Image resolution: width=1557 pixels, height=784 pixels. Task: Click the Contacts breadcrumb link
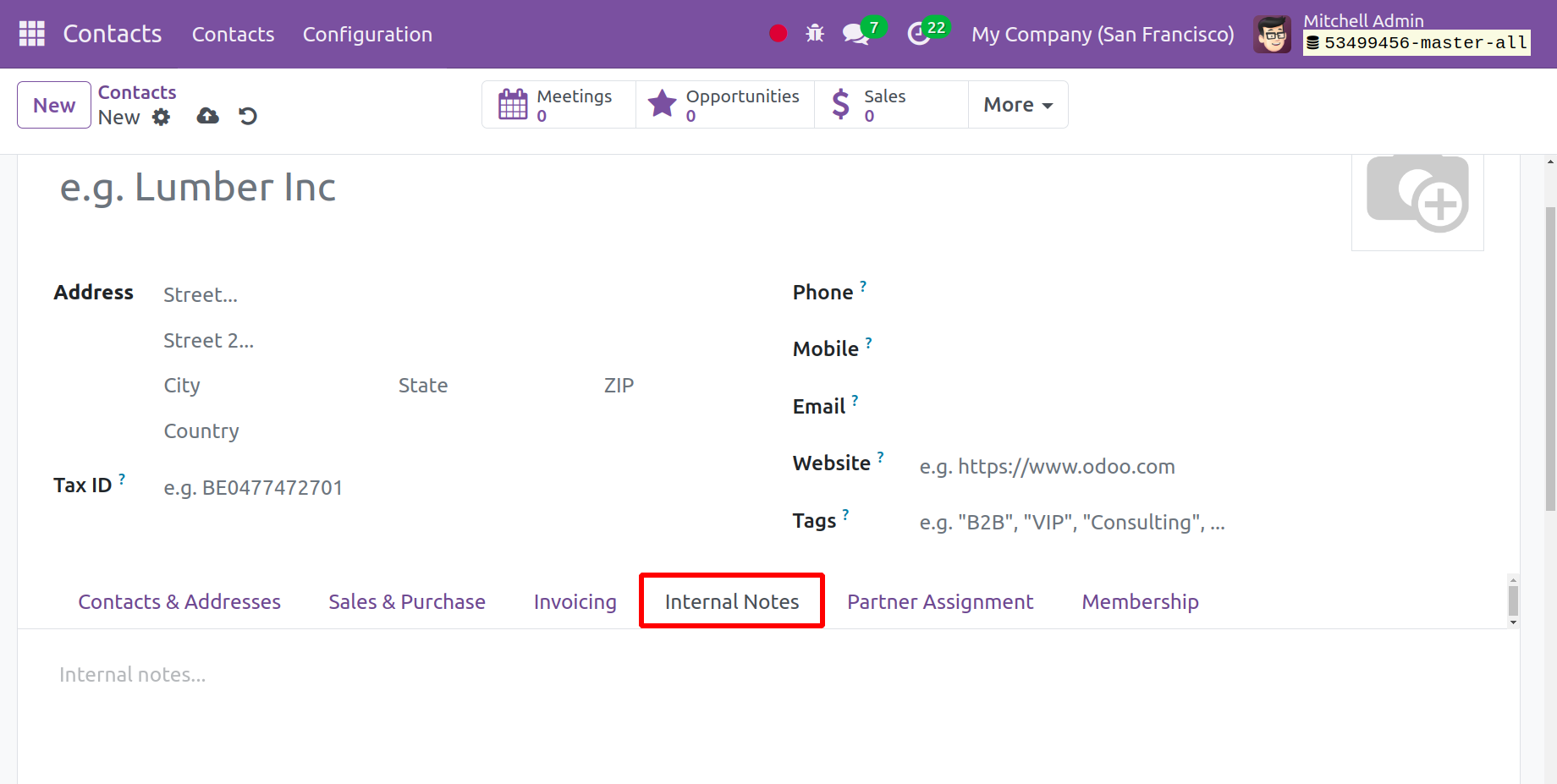137,92
